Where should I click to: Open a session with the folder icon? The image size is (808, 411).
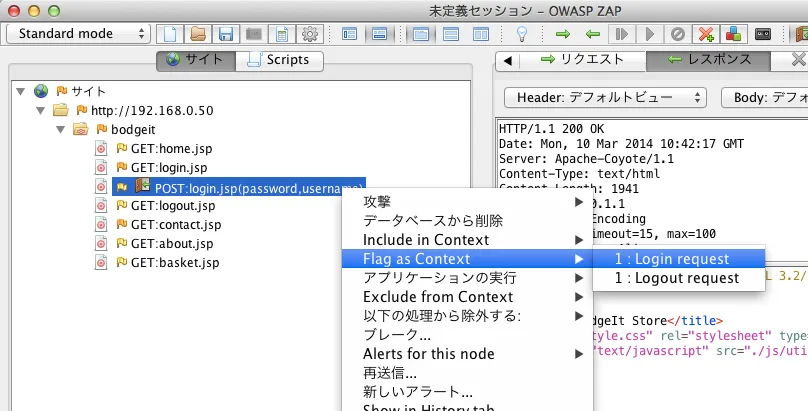(198, 34)
